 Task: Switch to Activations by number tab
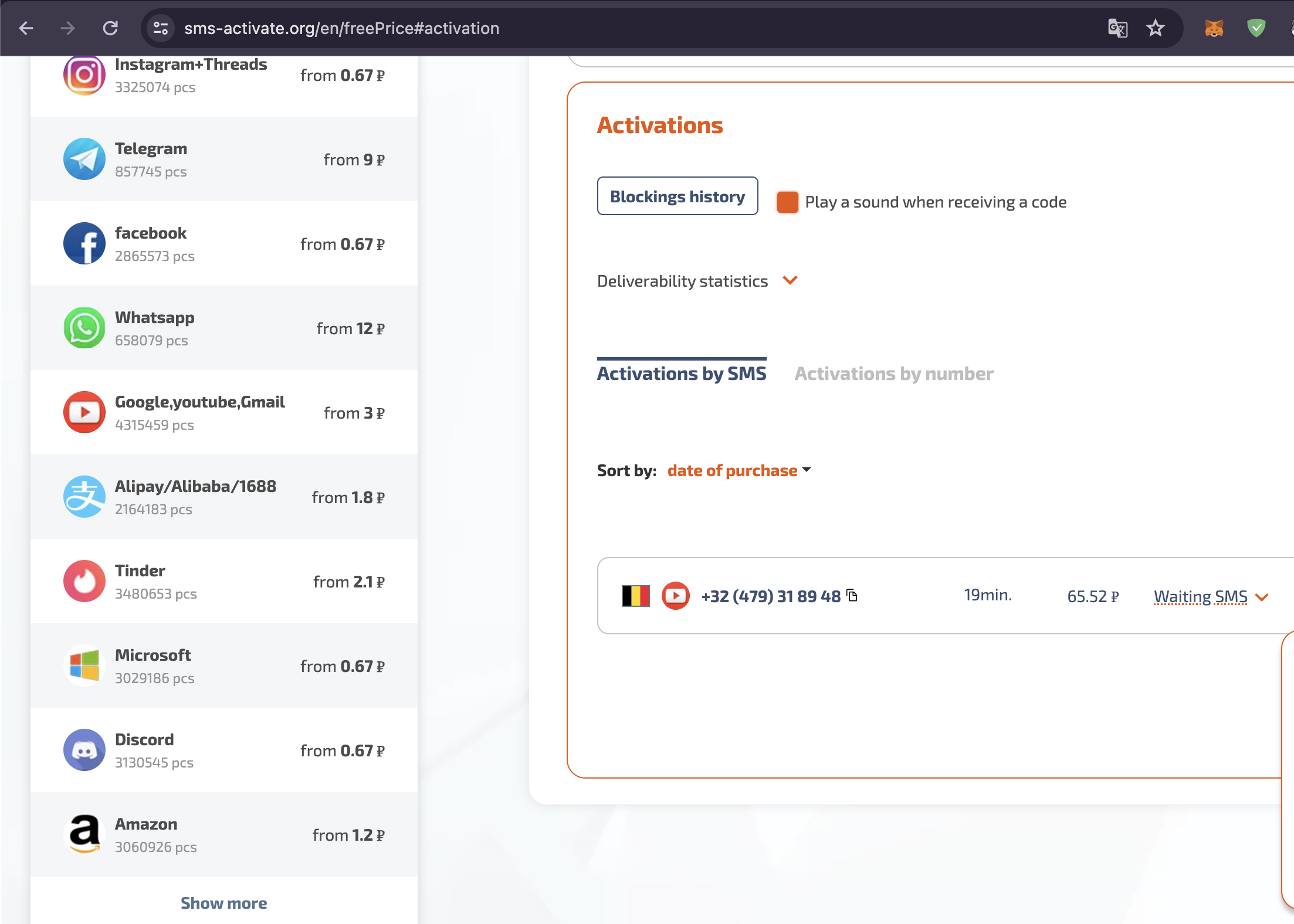[893, 373]
